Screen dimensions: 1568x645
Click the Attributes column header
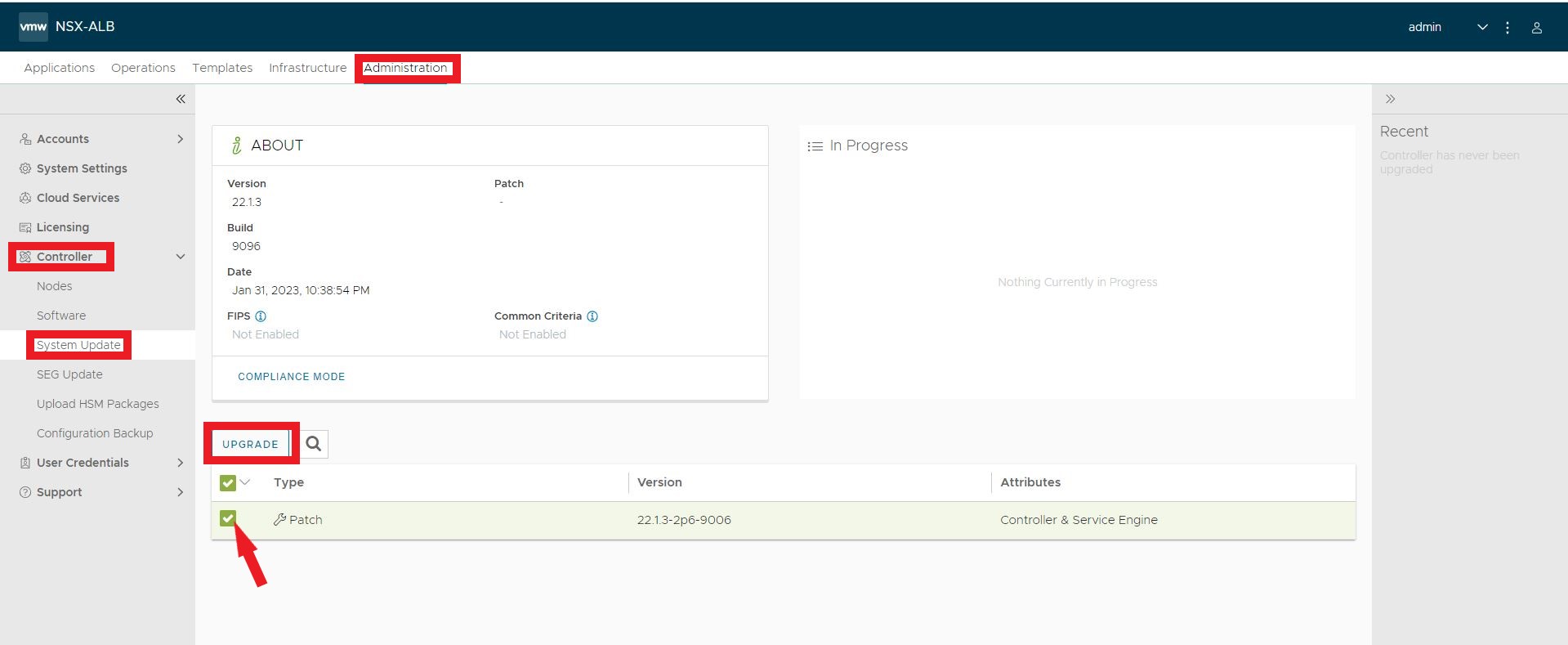[1030, 482]
